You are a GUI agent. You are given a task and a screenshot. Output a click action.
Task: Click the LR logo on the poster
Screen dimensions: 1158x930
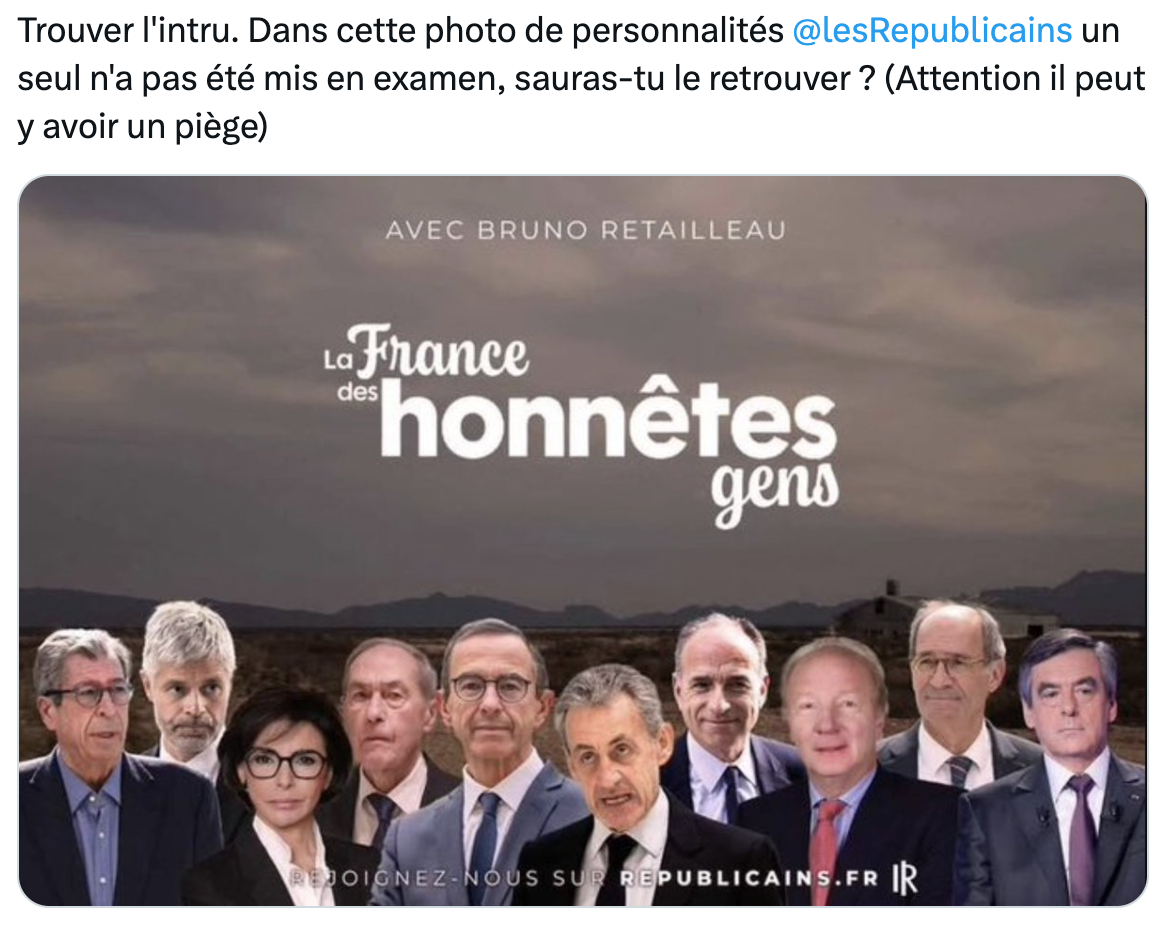[904, 879]
